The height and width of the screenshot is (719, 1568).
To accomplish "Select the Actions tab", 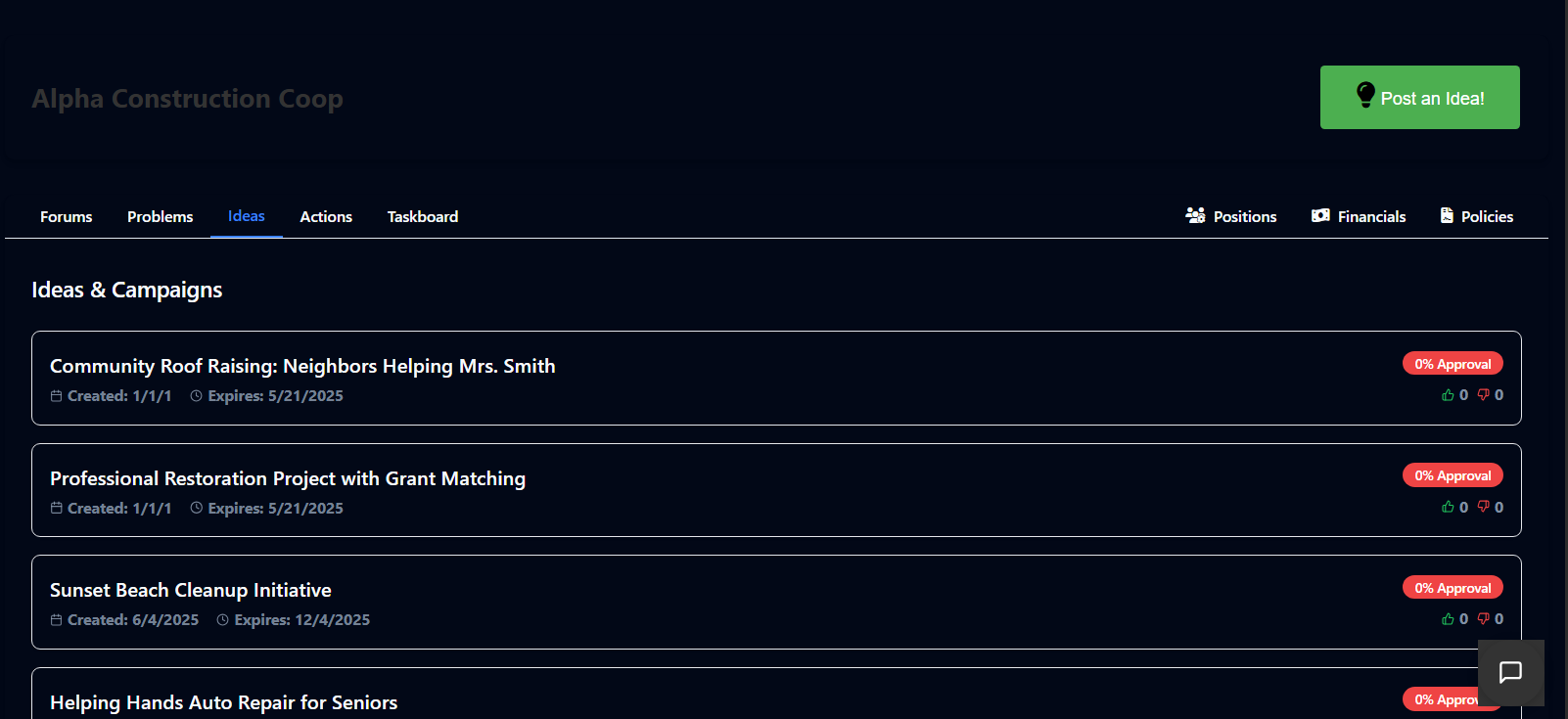I will [326, 216].
